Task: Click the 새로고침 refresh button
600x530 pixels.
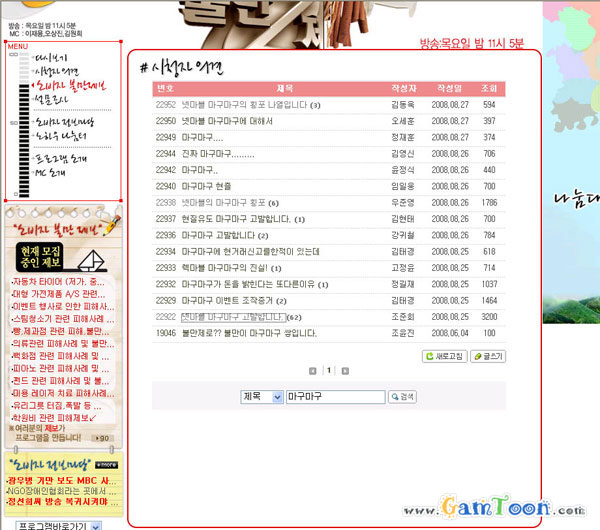Action: click(x=444, y=355)
